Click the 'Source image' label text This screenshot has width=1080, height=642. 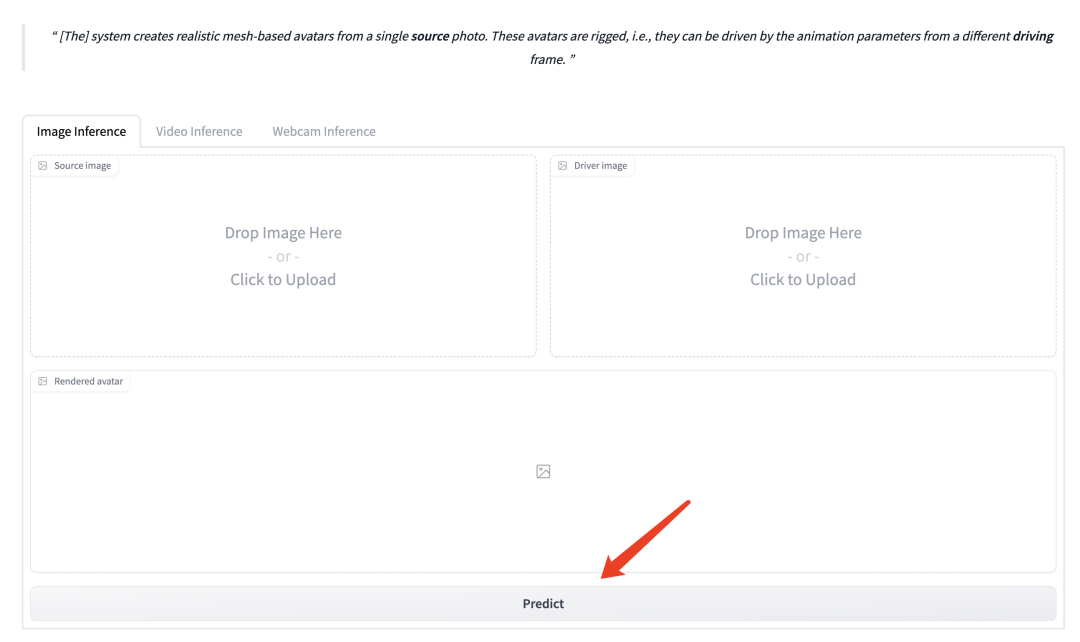click(82, 166)
